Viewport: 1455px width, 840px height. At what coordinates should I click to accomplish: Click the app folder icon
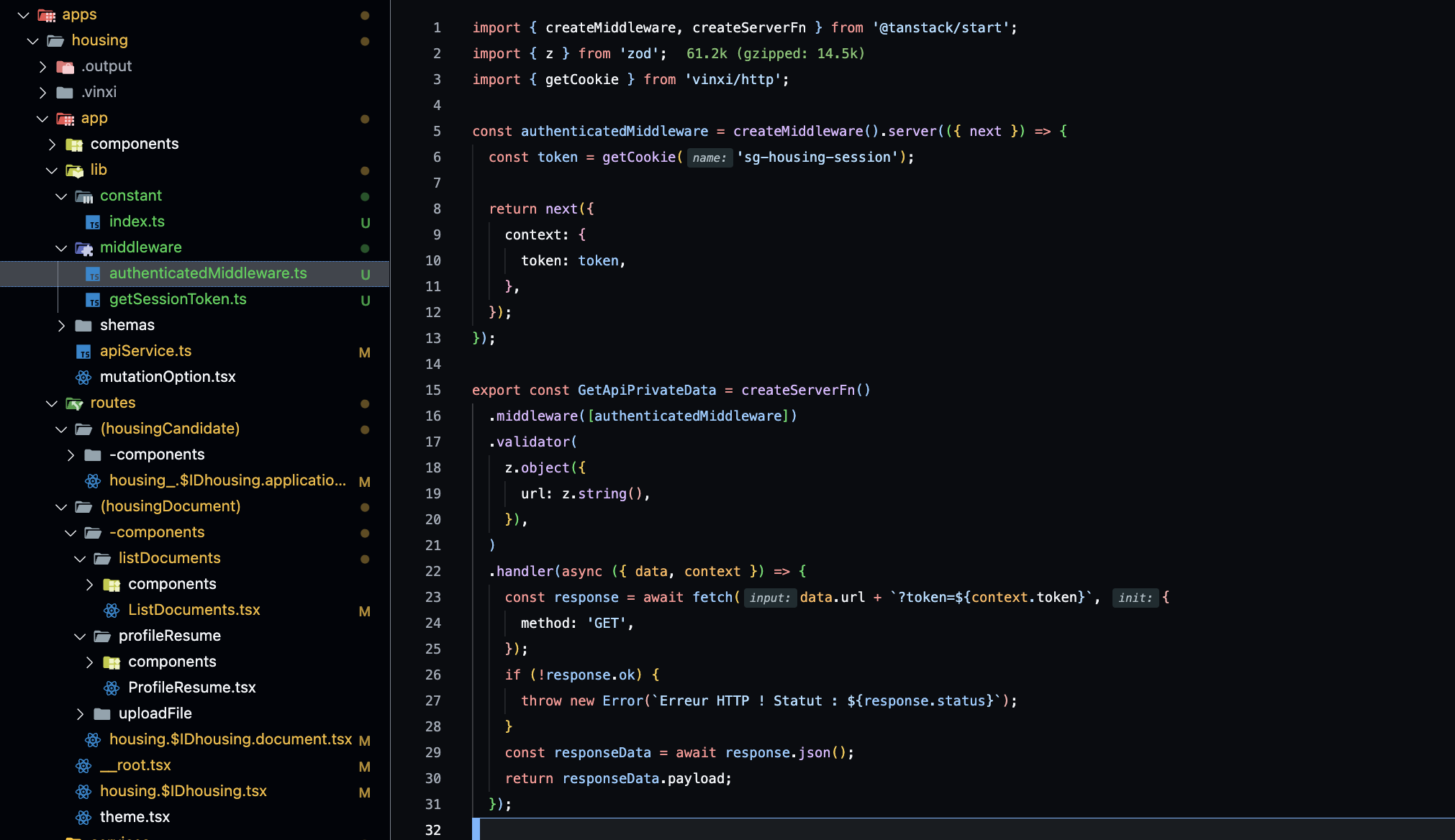[65, 119]
